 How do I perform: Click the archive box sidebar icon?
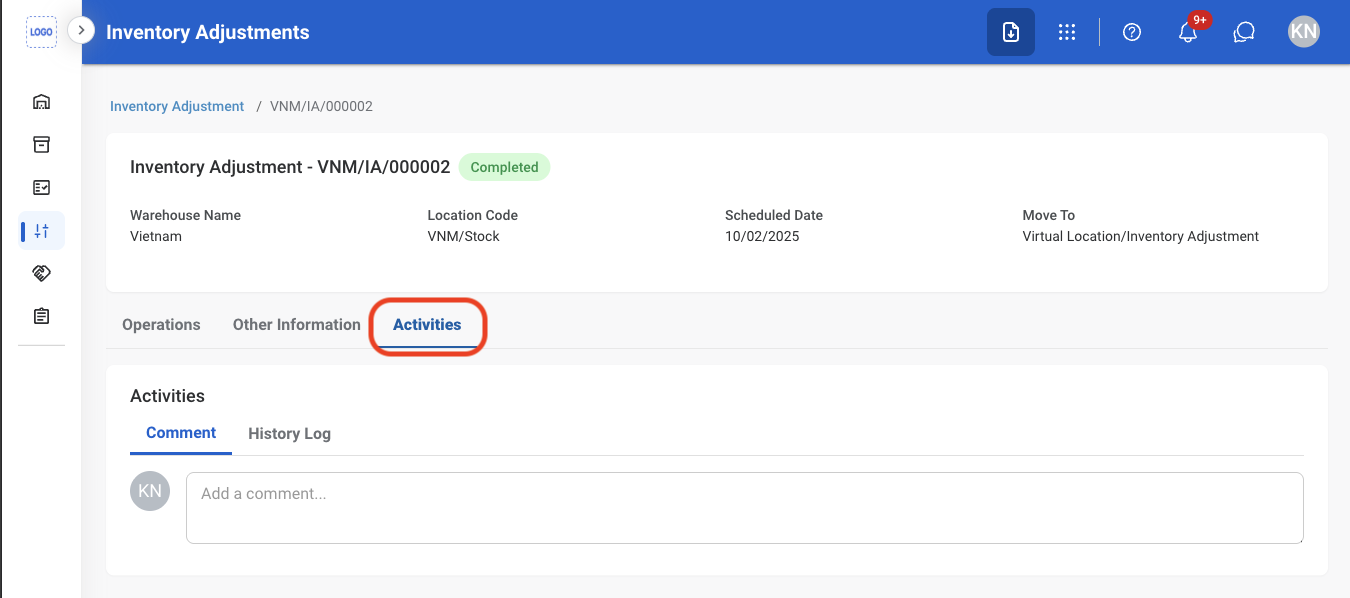tap(41, 145)
